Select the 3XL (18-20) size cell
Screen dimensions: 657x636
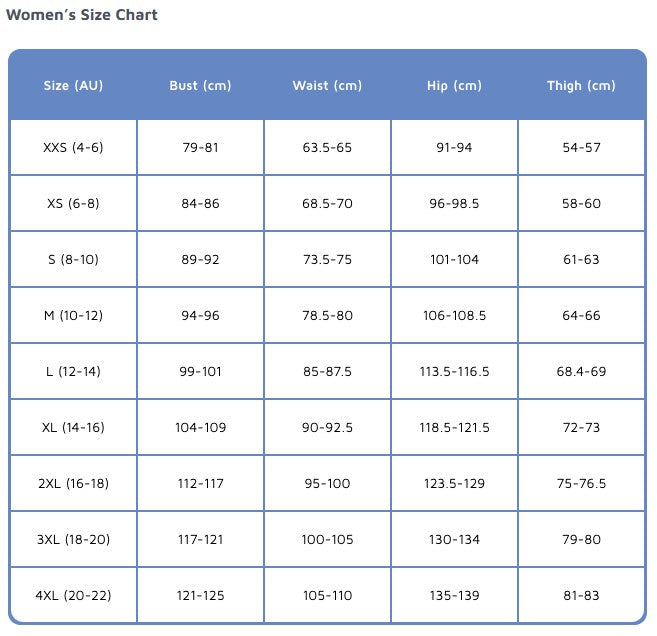[73, 540]
